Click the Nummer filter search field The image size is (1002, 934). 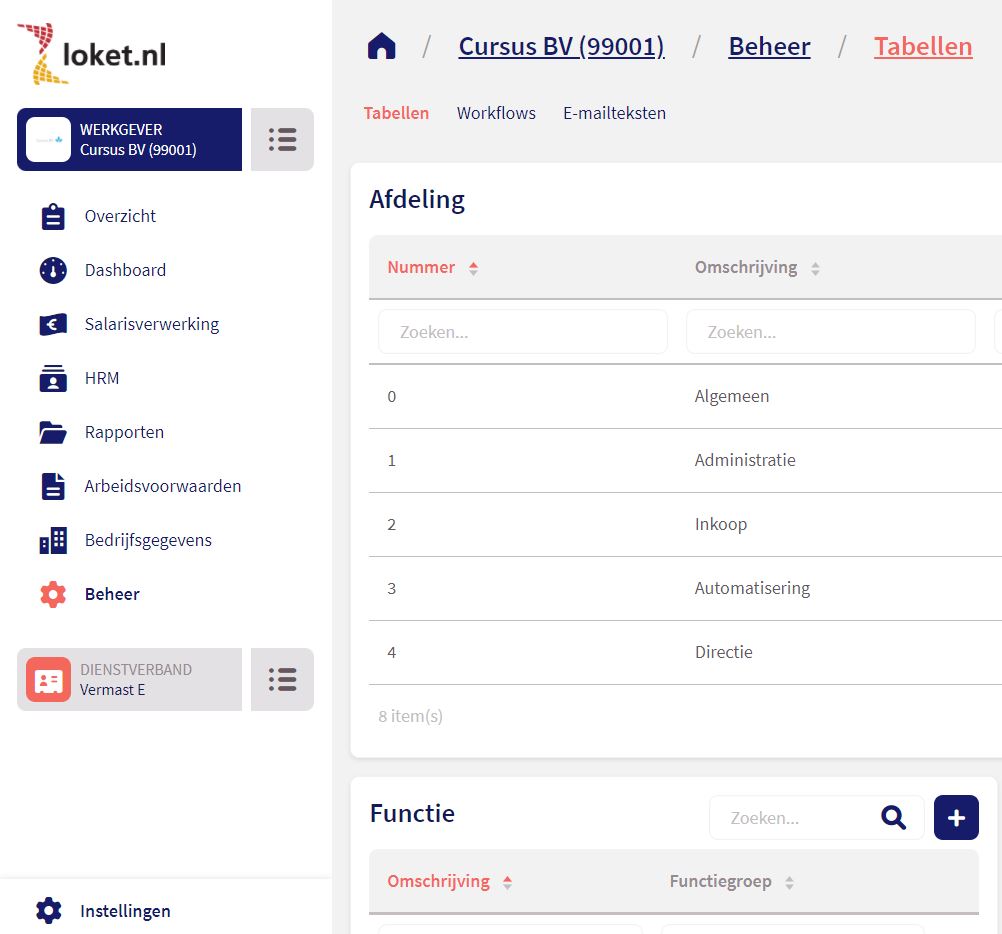pyautogui.click(x=522, y=332)
